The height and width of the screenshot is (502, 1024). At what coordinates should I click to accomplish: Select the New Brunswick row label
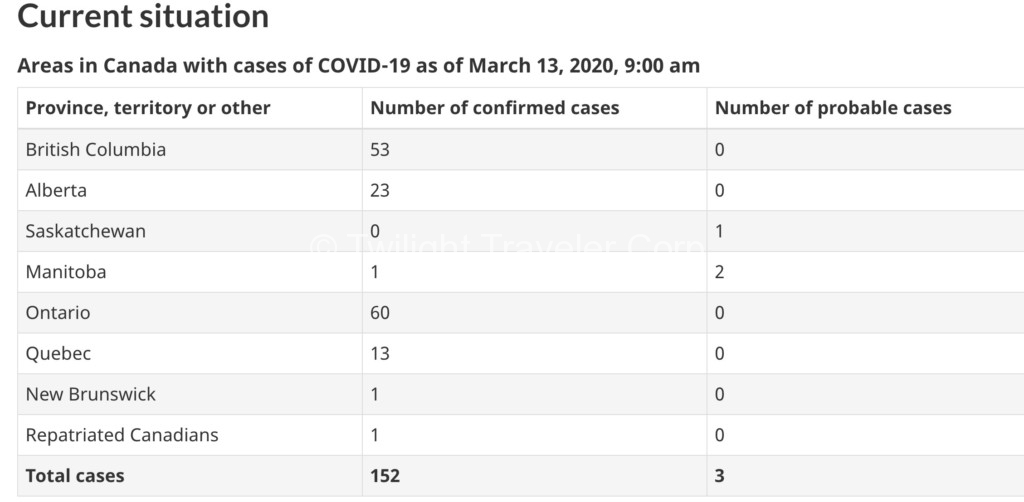click(91, 394)
